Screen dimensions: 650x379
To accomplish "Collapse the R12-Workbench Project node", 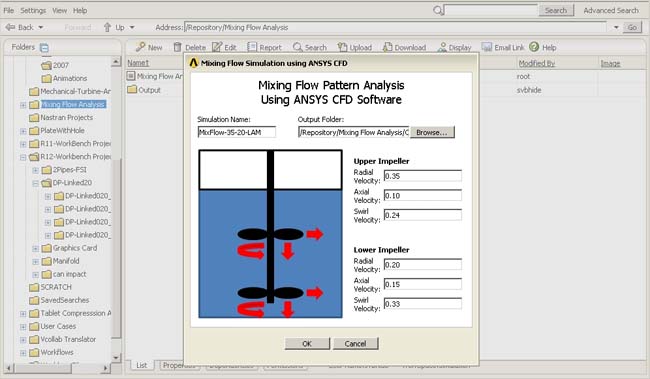I will (23, 157).
